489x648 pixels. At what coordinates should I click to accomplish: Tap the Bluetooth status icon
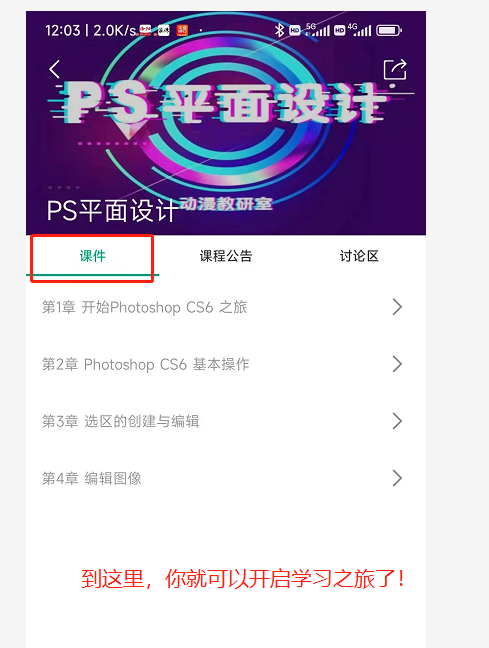279,30
